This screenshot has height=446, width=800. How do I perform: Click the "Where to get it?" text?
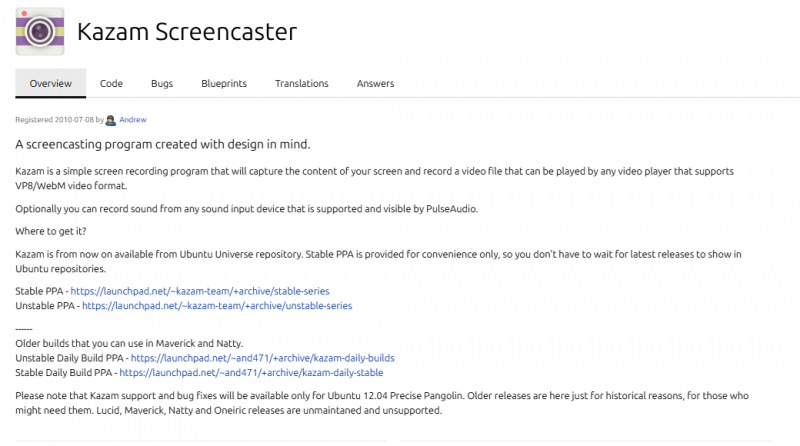point(51,231)
